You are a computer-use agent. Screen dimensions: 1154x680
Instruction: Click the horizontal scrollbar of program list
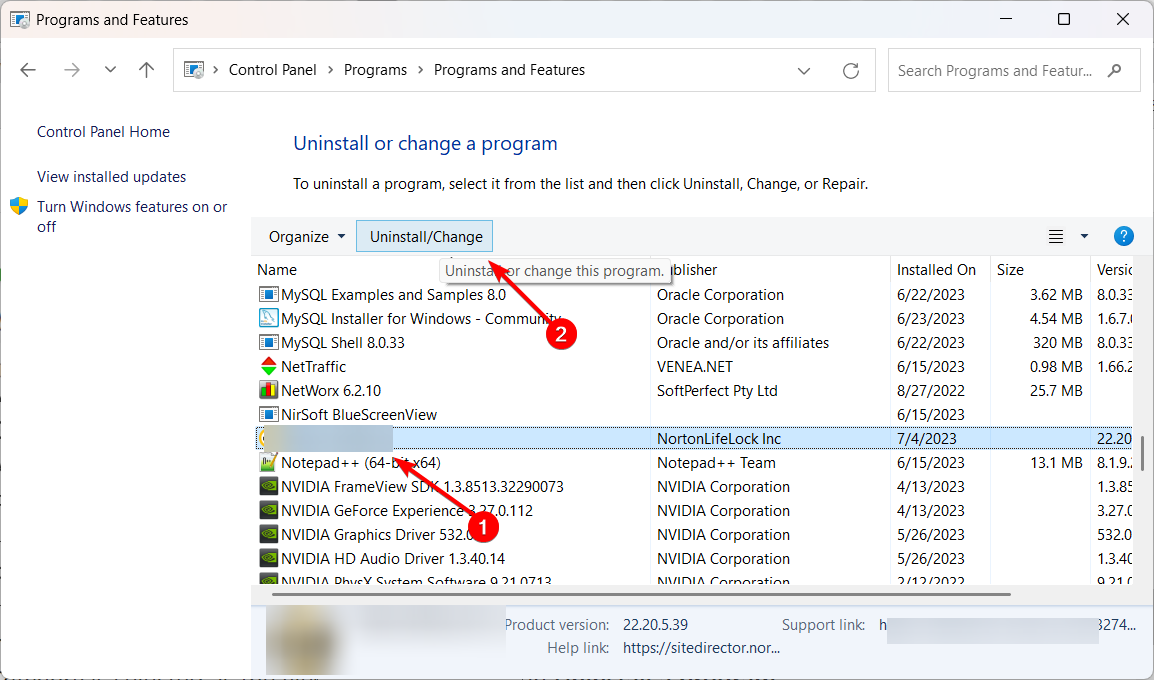pyautogui.click(x=641, y=595)
